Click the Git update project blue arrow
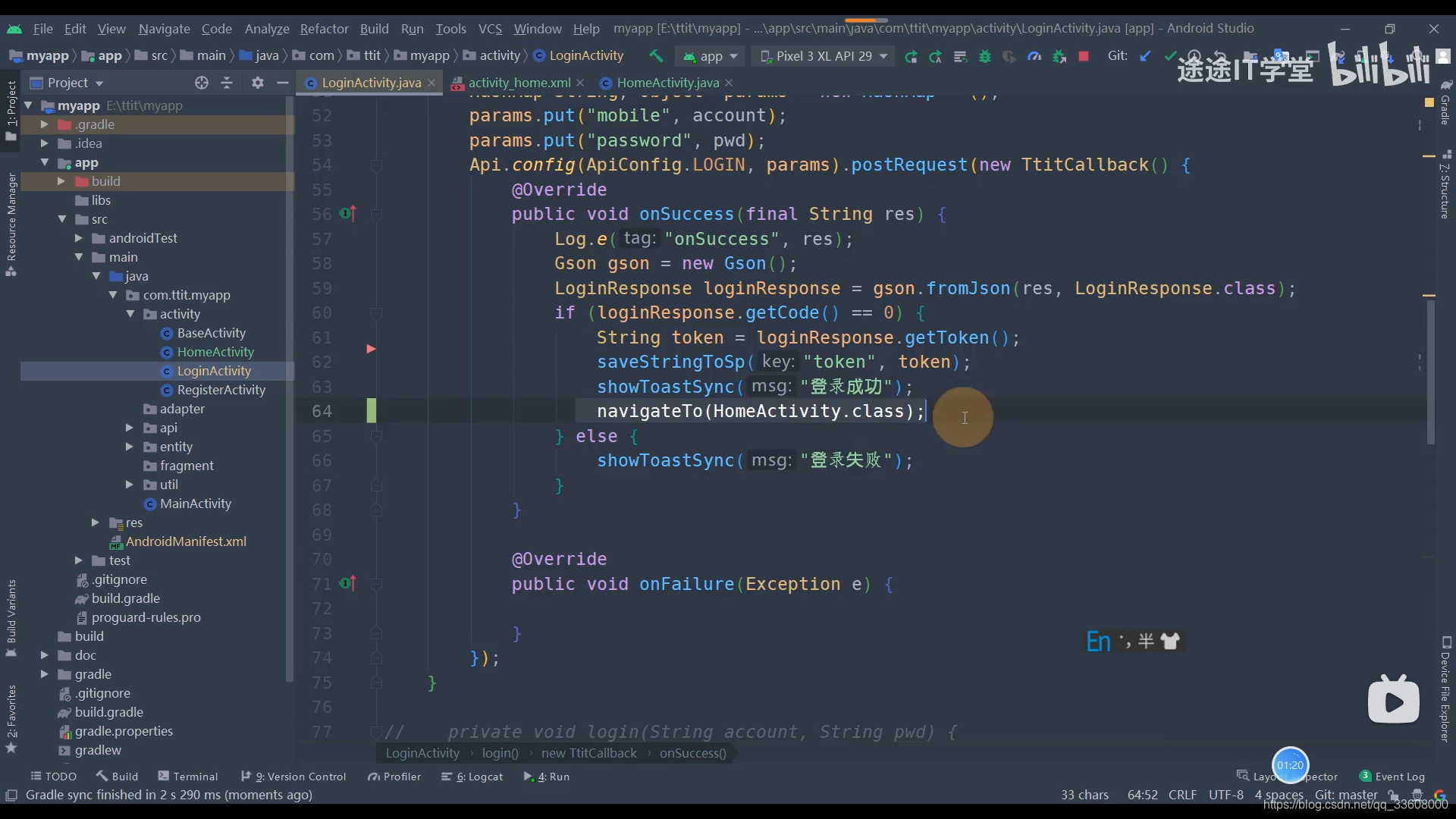 1145,55
